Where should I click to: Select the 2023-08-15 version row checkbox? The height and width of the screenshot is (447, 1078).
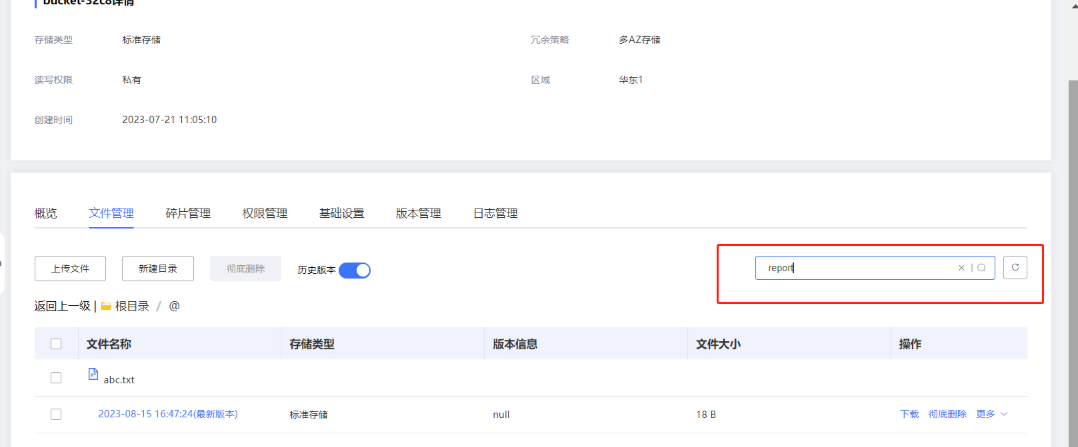pyautogui.click(x=56, y=414)
